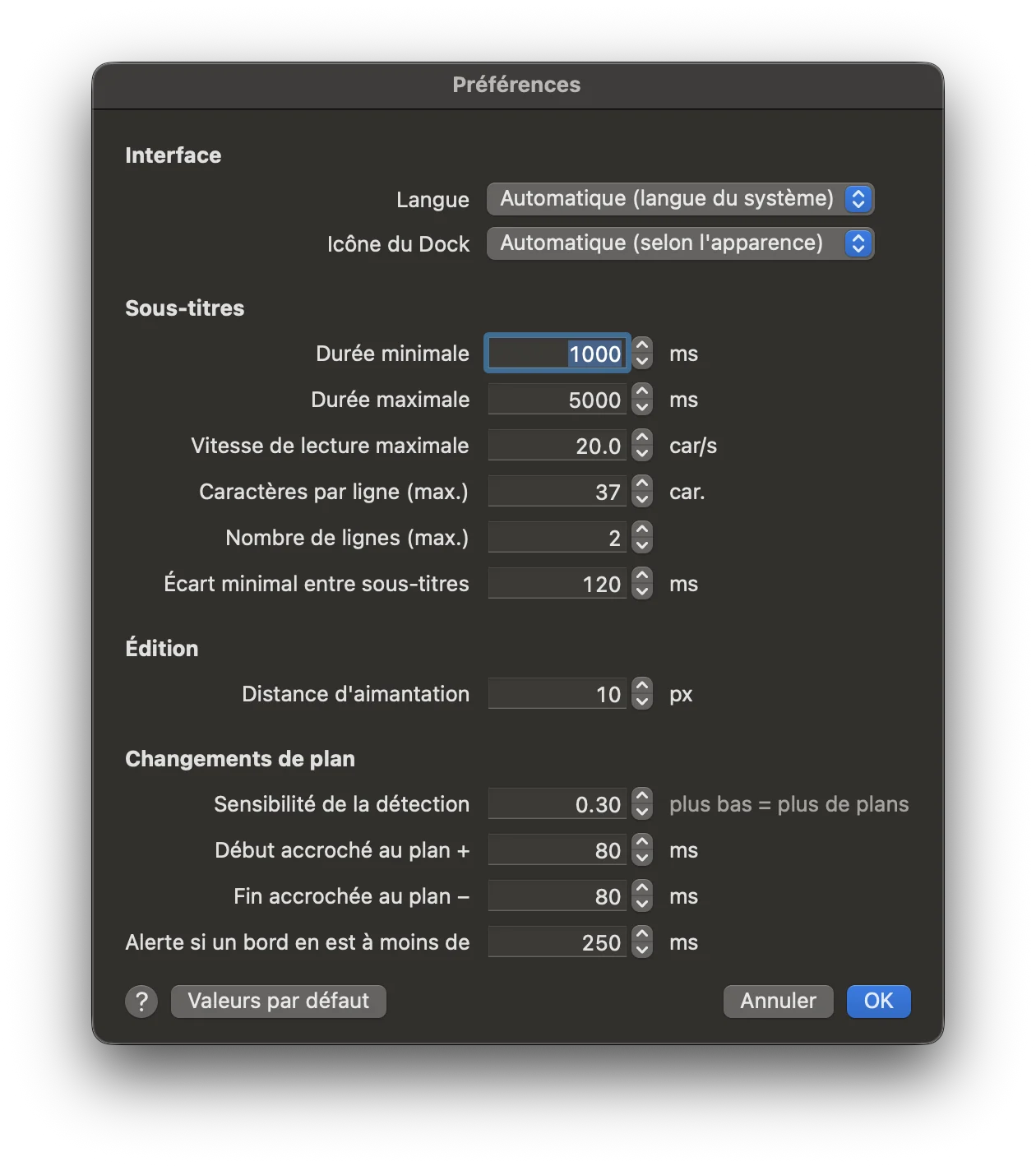Screen dimensions: 1036x1166
Task: Click the Valeurs par défaut button
Action: coord(279,1002)
